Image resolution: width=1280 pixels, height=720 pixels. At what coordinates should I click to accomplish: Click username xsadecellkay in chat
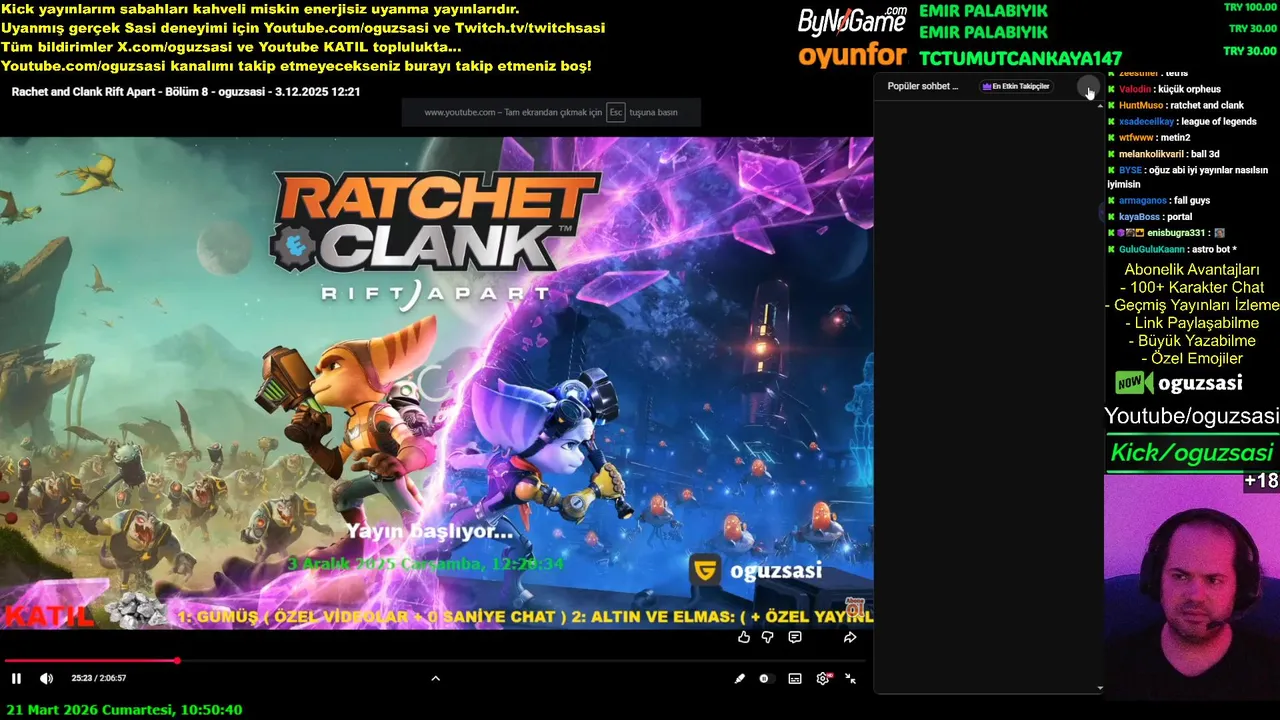point(1147,121)
